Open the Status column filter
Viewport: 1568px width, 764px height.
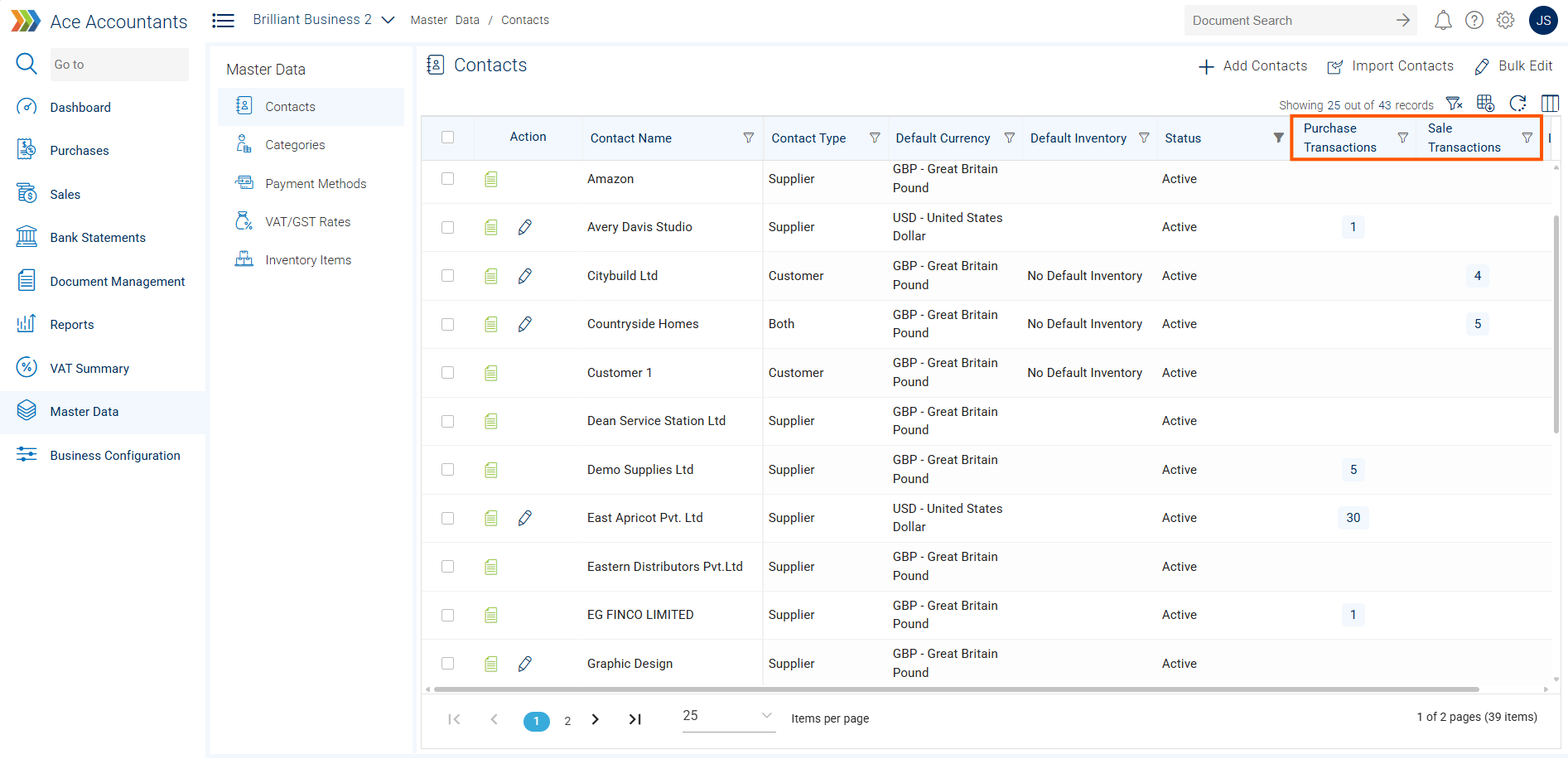(x=1279, y=138)
